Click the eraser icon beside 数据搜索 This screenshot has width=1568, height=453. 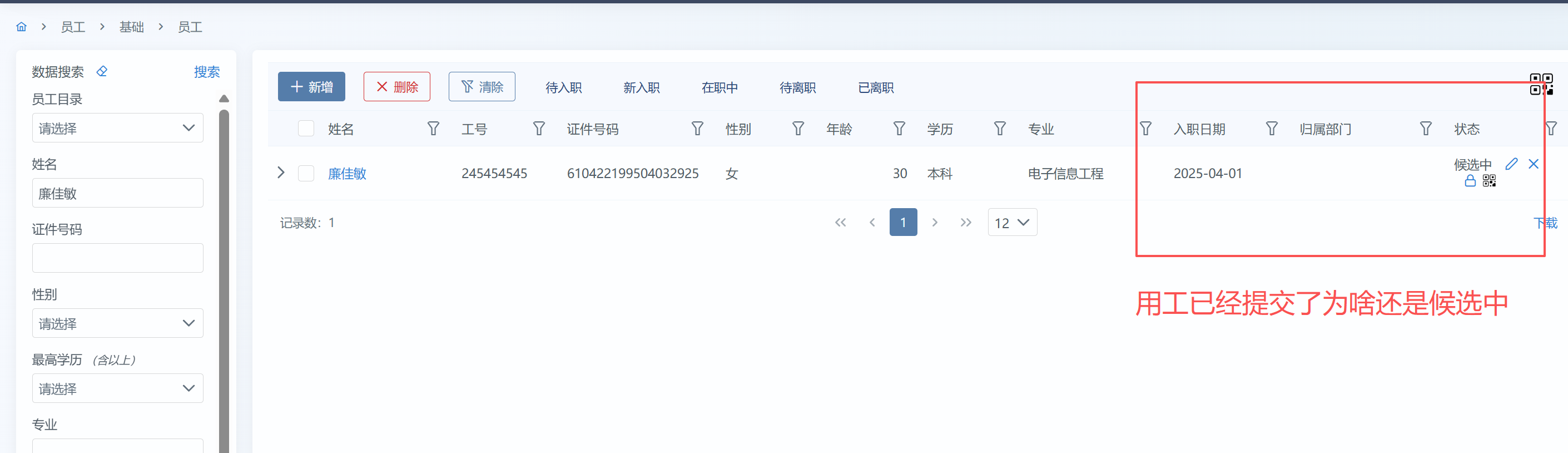click(102, 71)
